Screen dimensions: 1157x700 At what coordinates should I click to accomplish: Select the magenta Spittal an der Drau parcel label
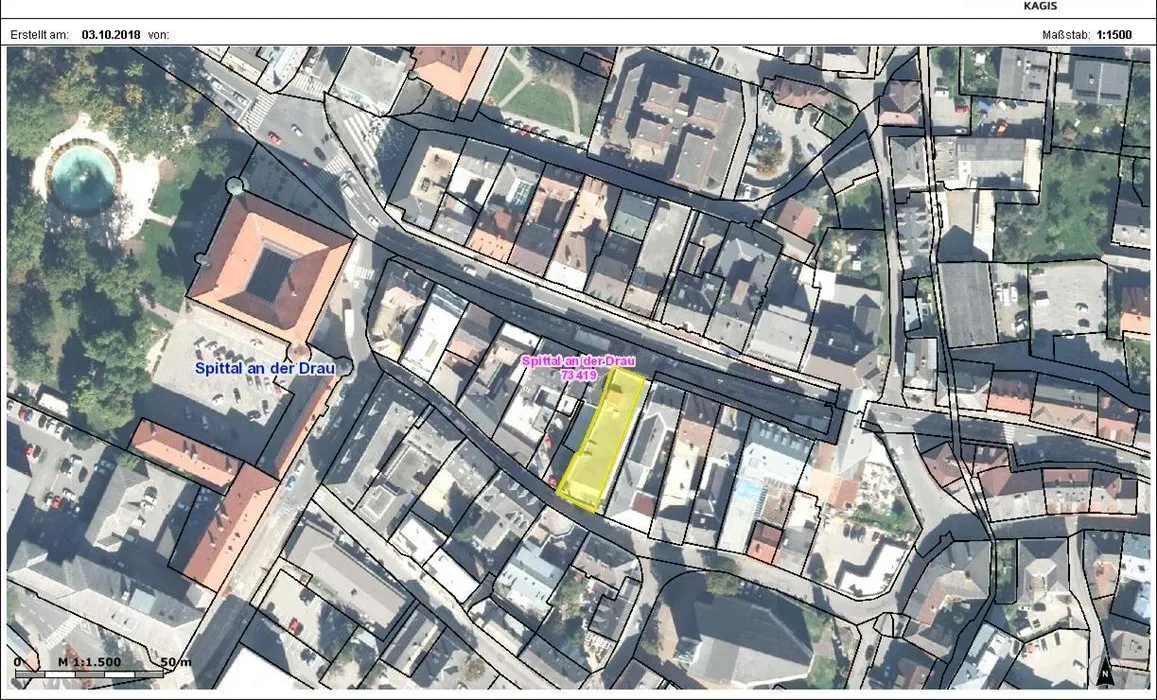click(x=578, y=367)
